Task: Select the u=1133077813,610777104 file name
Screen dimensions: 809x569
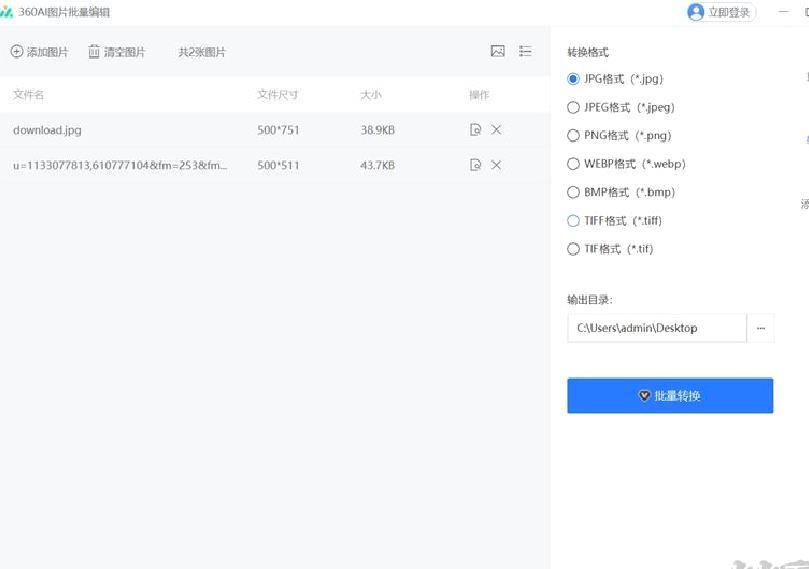Action: click(x=120, y=165)
